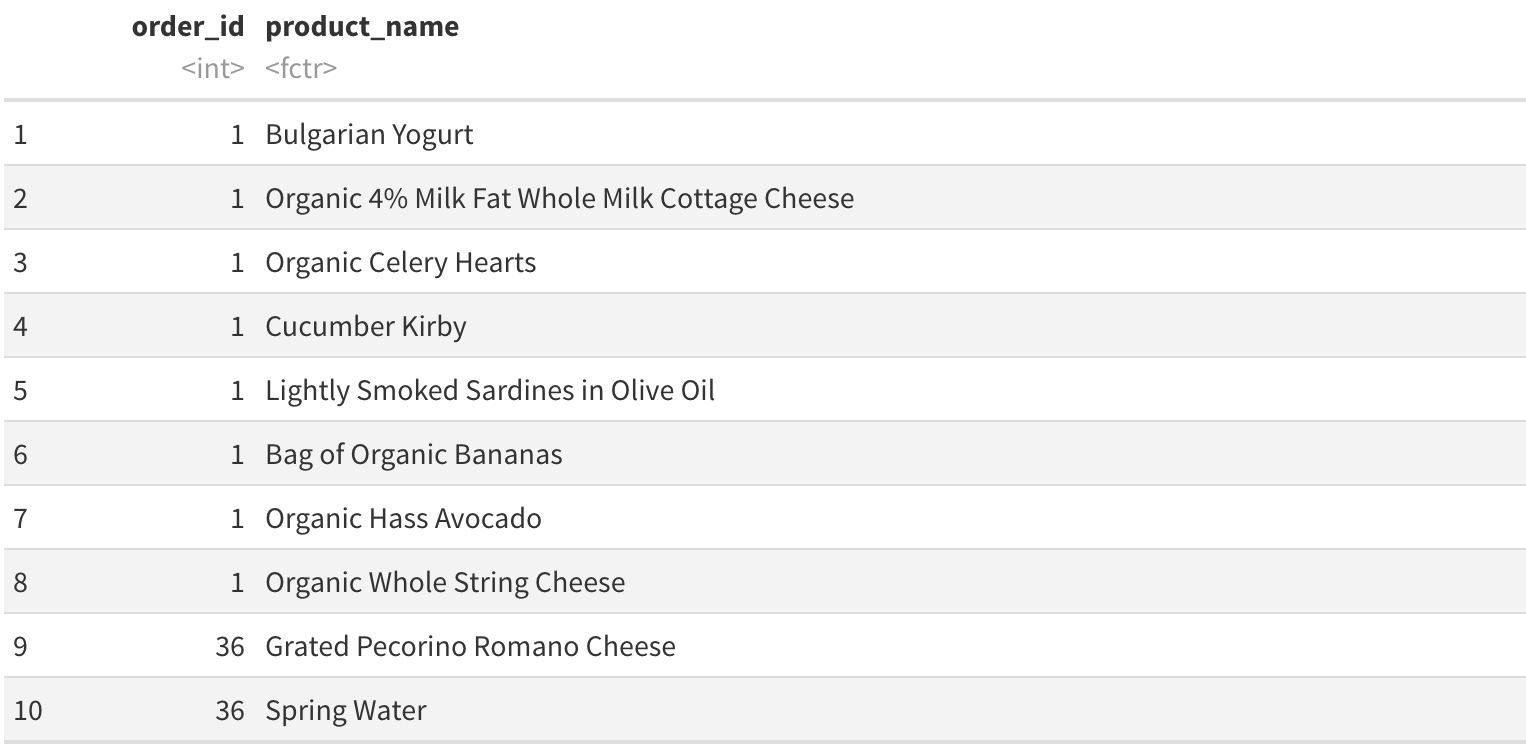Select the Cucumber Kirby row
Screen dimensions: 1526x744
(x=763, y=326)
